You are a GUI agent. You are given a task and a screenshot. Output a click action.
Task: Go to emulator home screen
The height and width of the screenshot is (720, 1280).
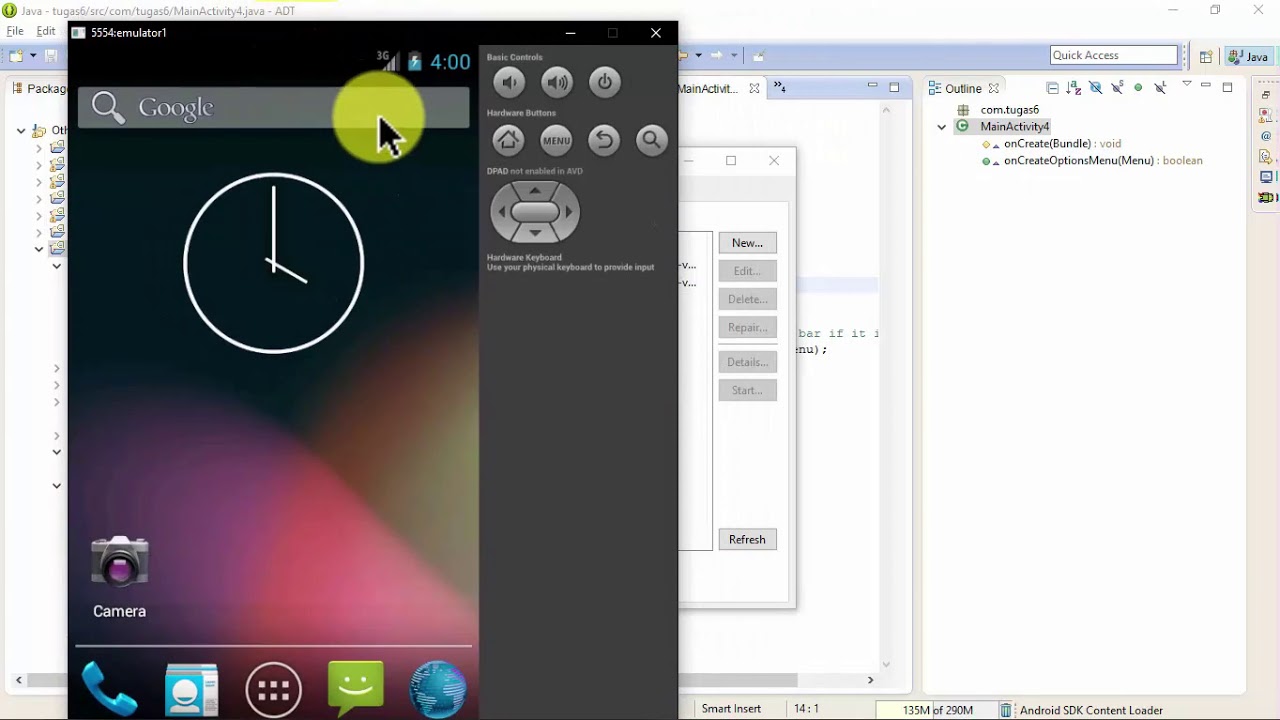(x=509, y=140)
